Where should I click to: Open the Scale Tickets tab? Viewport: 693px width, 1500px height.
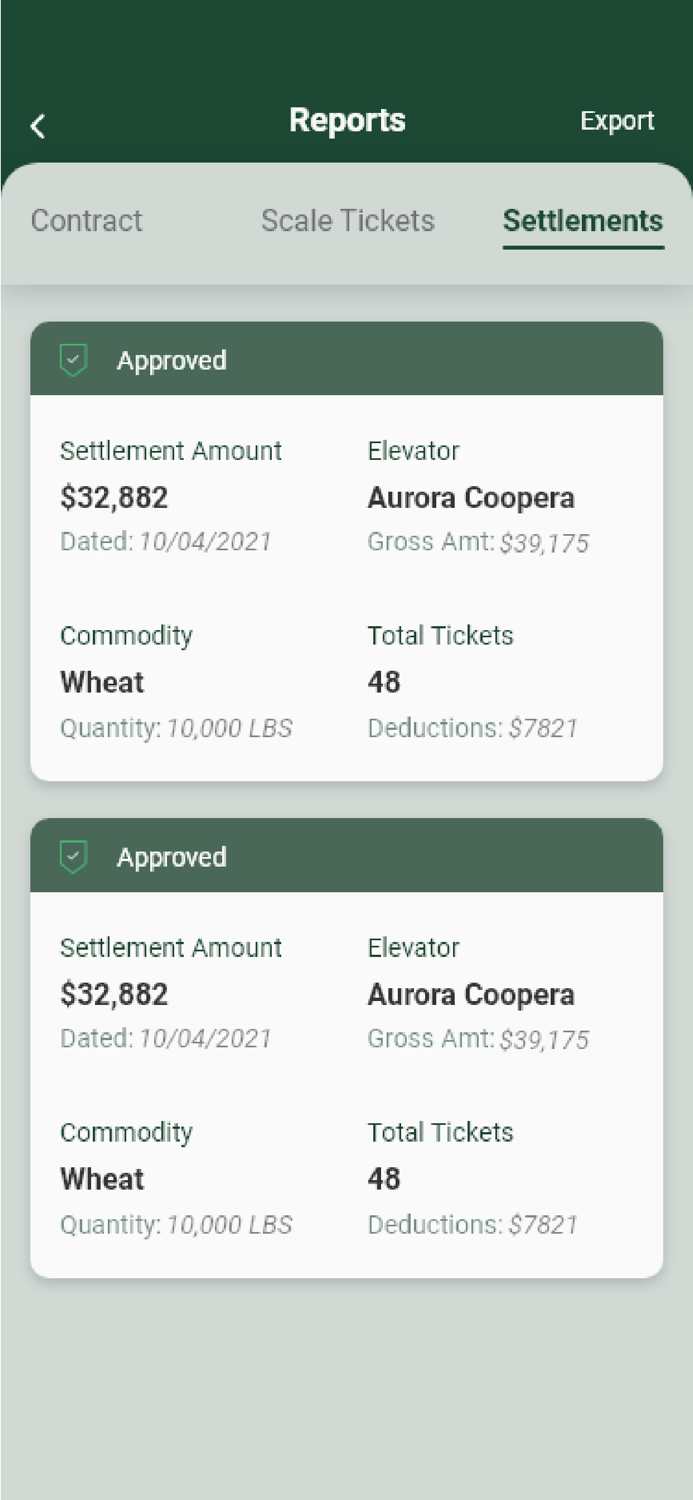click(x=348, y=221)
